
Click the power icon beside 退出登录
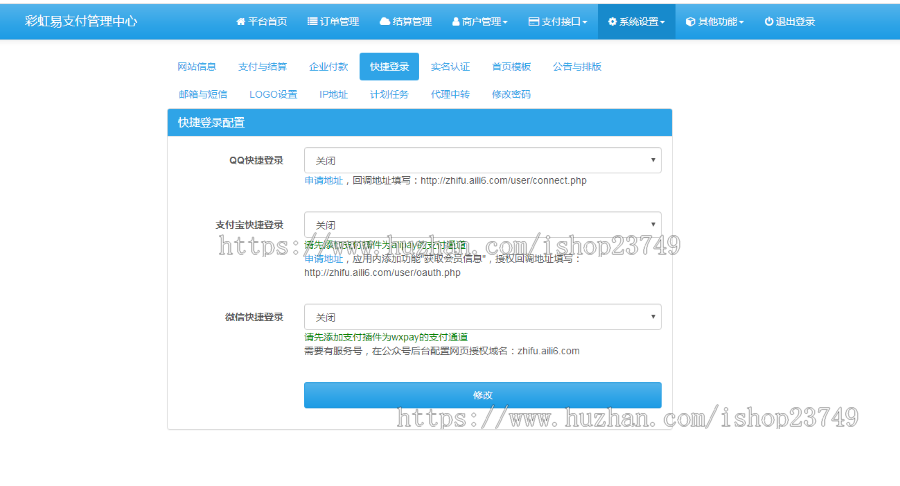coord(769,22)
